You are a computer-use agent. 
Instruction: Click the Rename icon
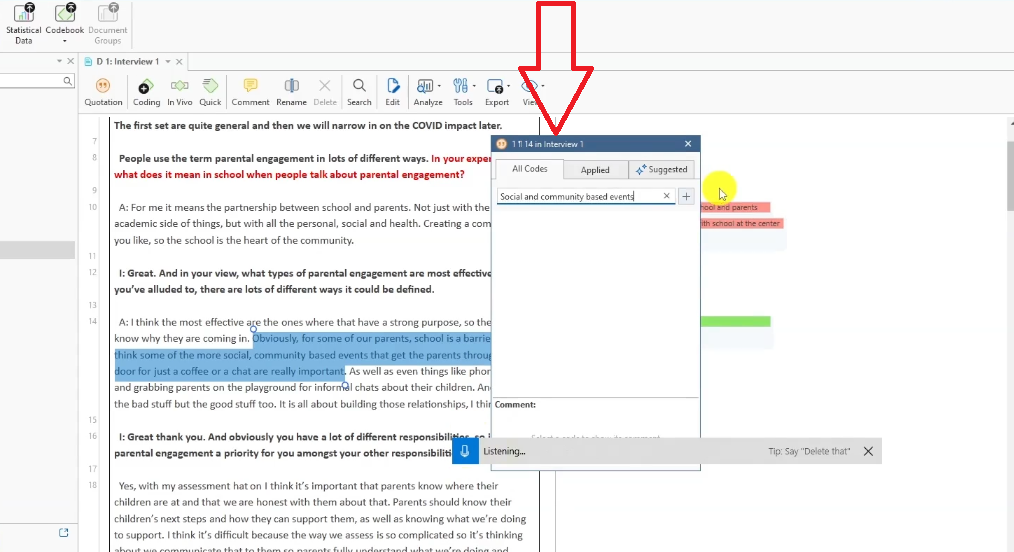[291, 91]
